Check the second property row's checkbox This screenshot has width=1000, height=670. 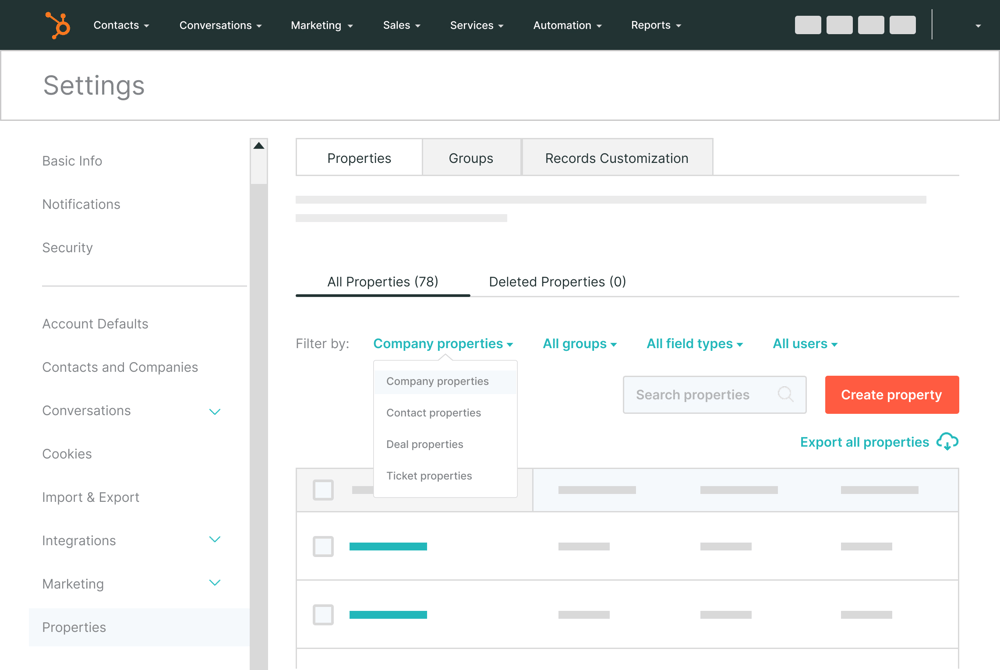tap(323, 615)
